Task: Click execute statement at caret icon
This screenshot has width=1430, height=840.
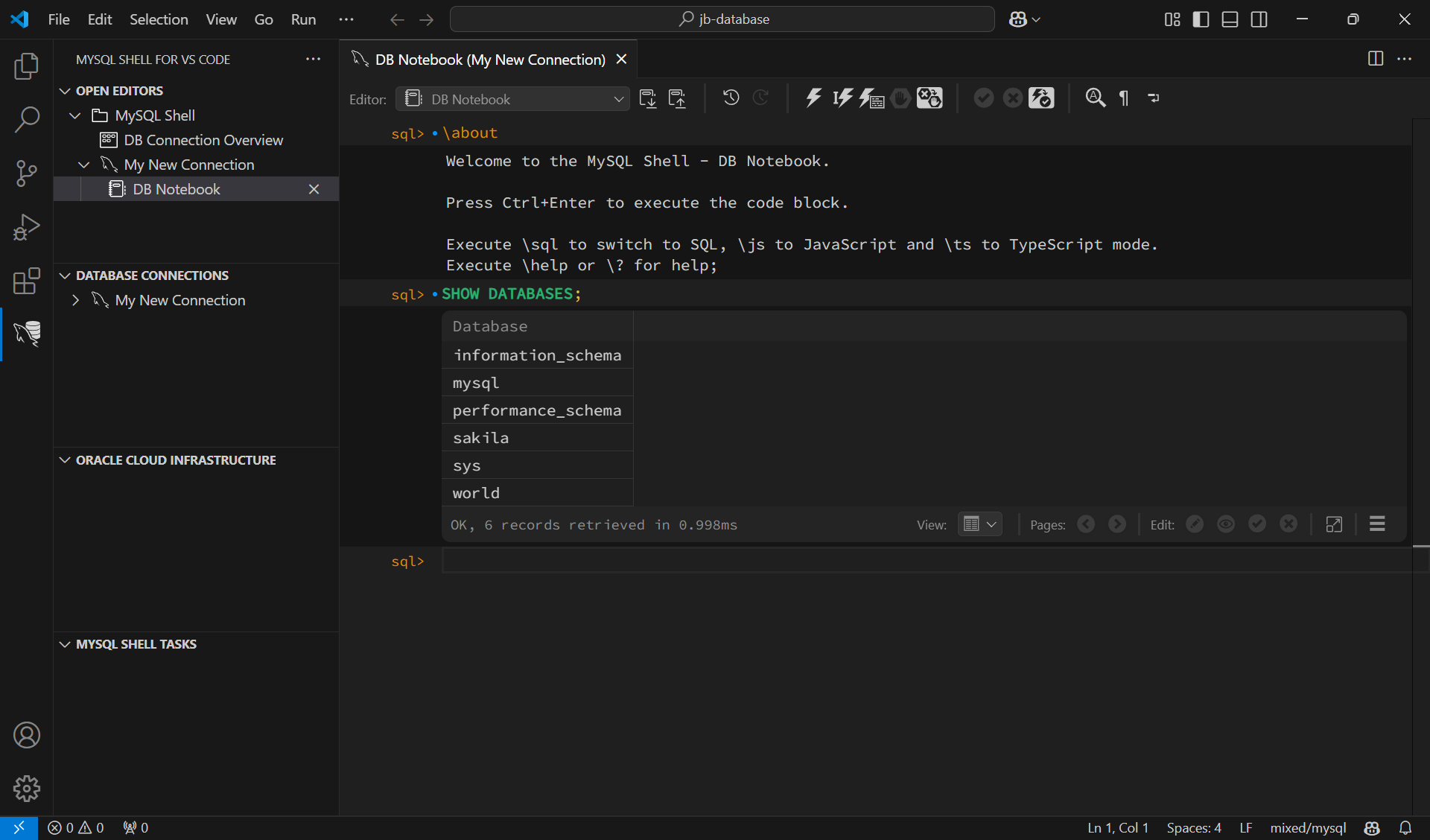Action: pyautogui.click(x=842, y=98)
